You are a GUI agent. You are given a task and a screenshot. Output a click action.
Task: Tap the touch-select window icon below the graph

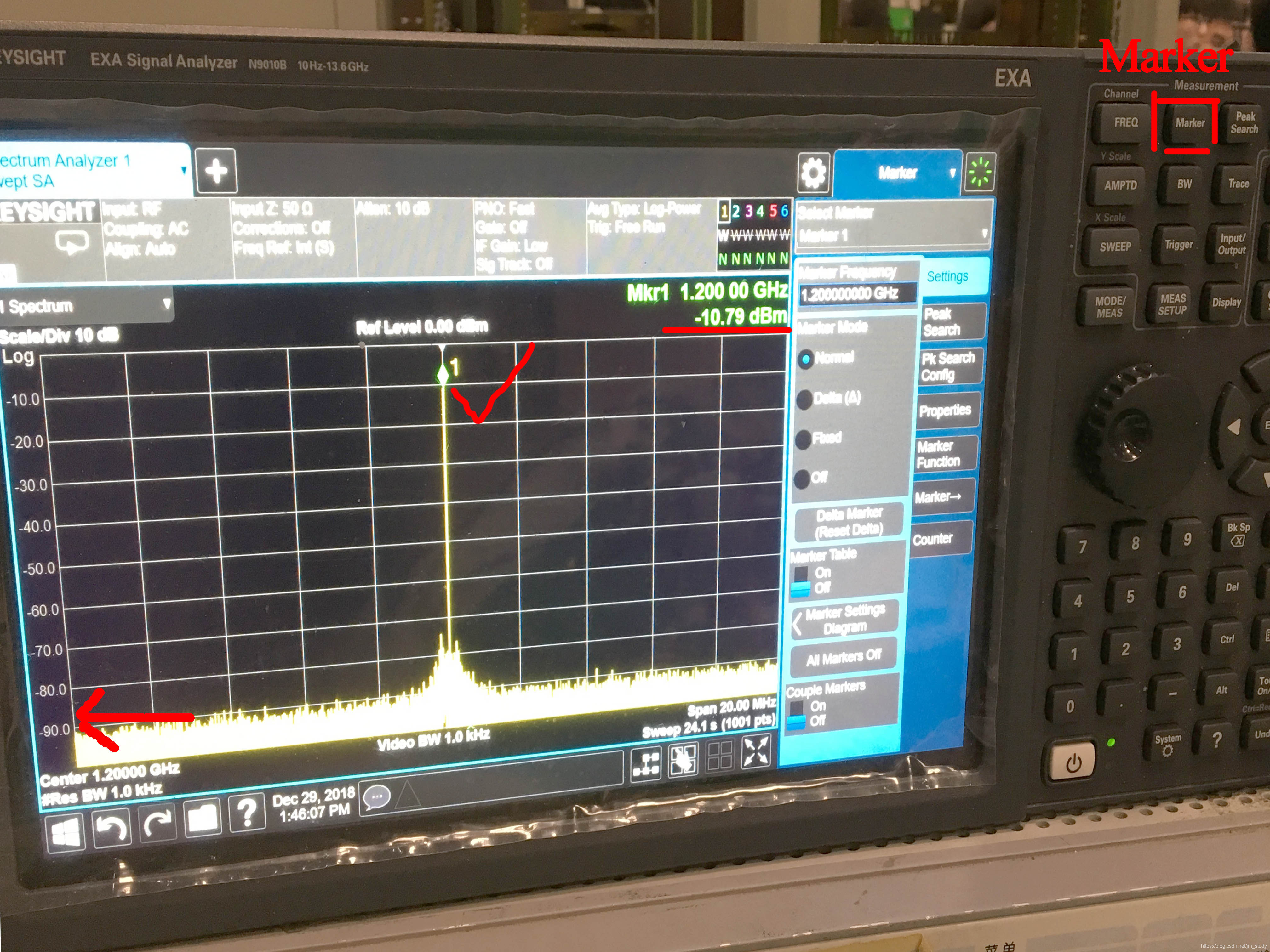(683, 760)
